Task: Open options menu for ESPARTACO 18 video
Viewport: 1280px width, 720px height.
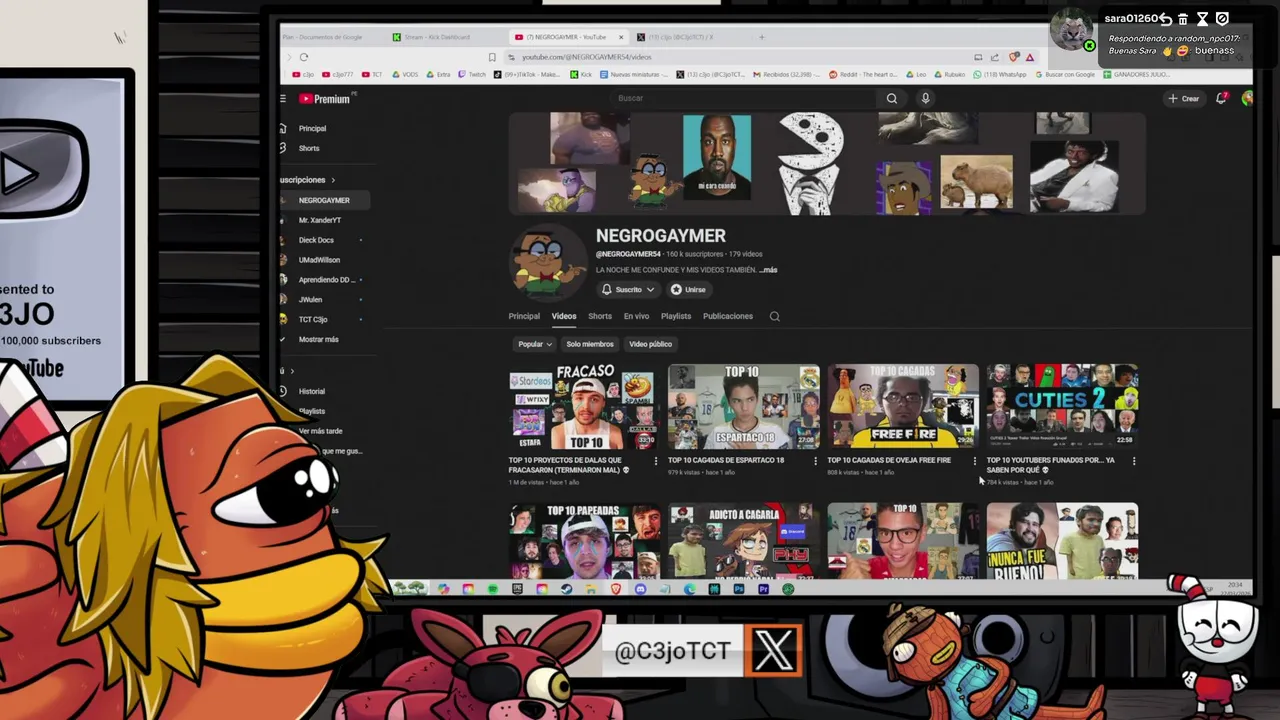Action: pyautogui.click(x=815, y=461)
